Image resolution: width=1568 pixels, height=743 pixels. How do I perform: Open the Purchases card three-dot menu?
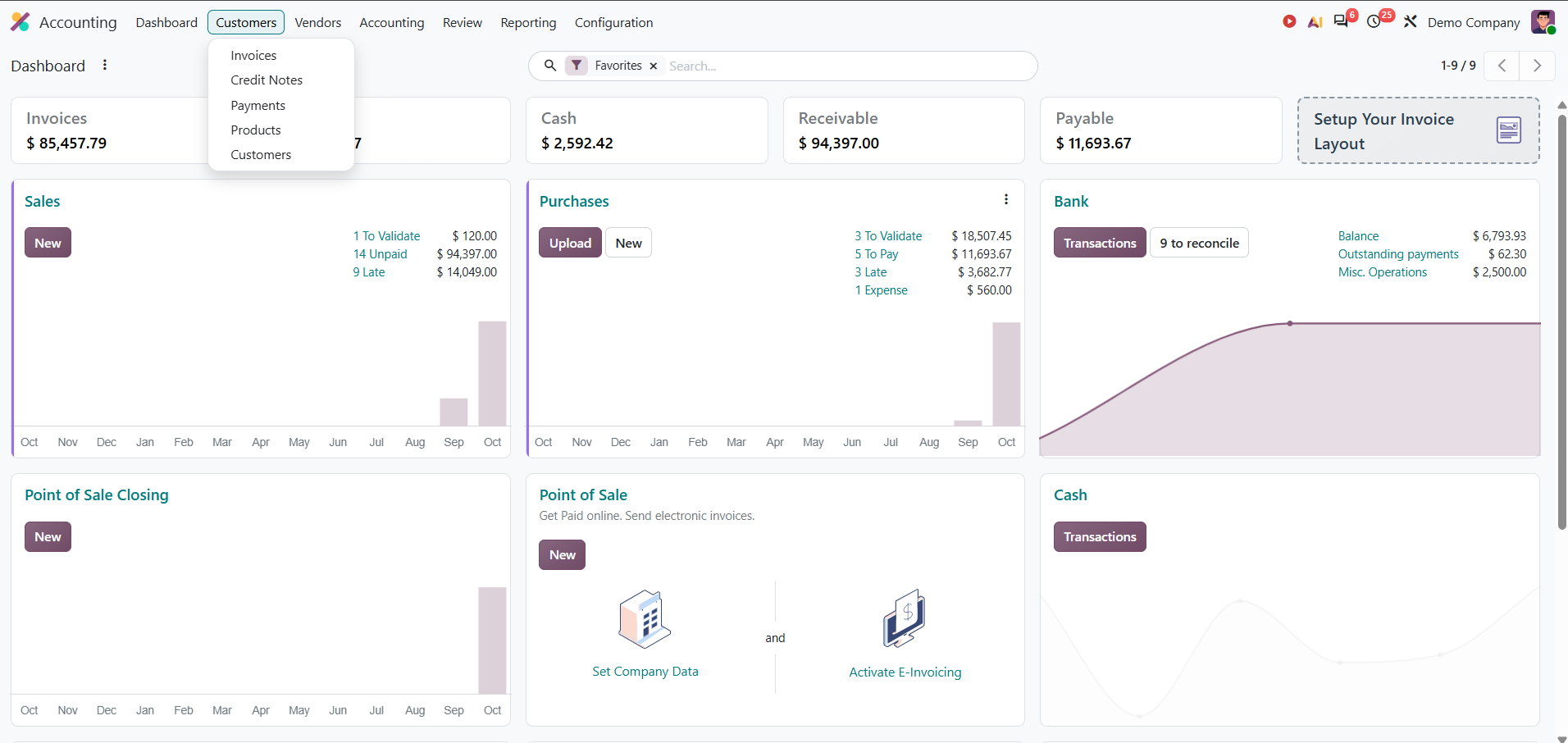(x=1006, y=199)
